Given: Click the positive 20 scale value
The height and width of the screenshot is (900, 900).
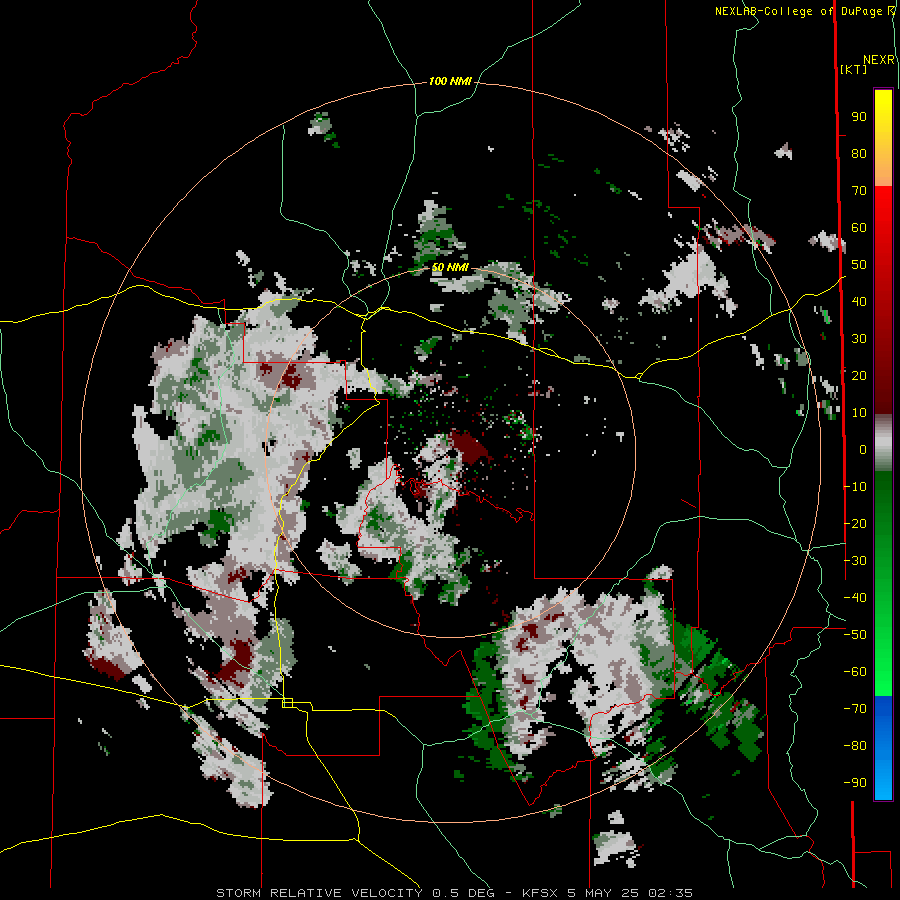Looking at the screenshot, I should [859, 375].
